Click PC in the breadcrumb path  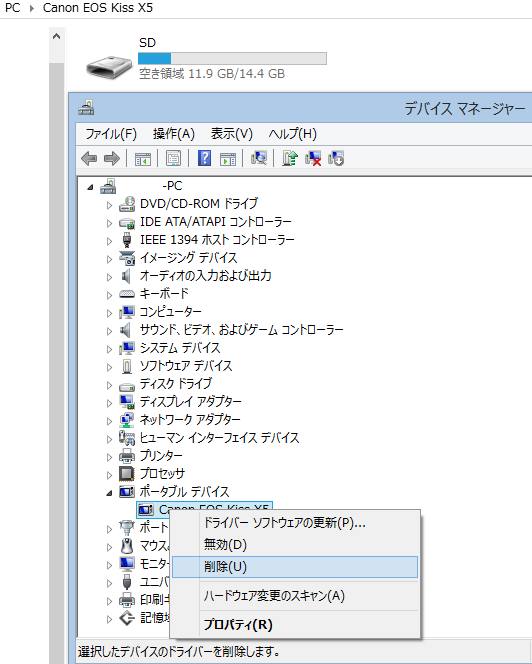point(12,8)
